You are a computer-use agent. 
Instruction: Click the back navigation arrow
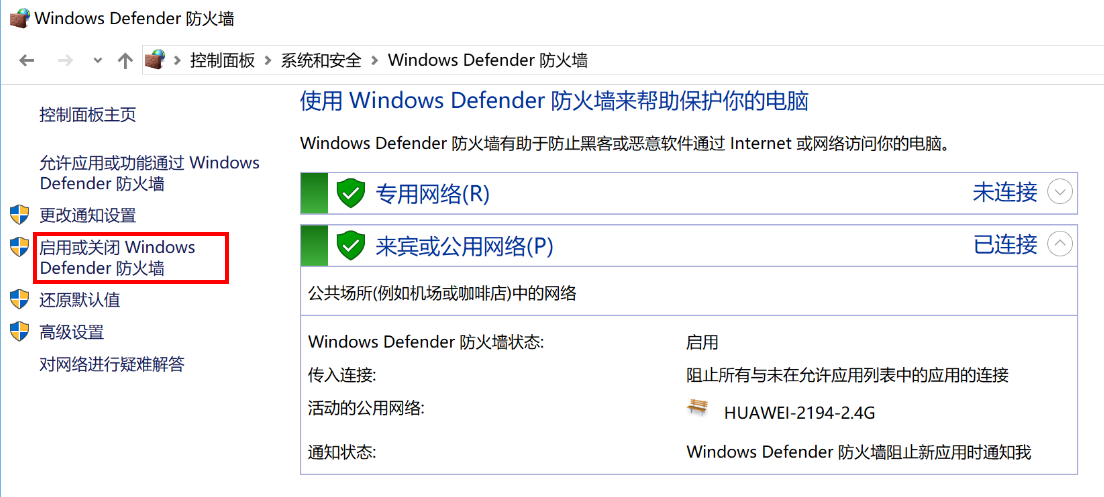27,60
